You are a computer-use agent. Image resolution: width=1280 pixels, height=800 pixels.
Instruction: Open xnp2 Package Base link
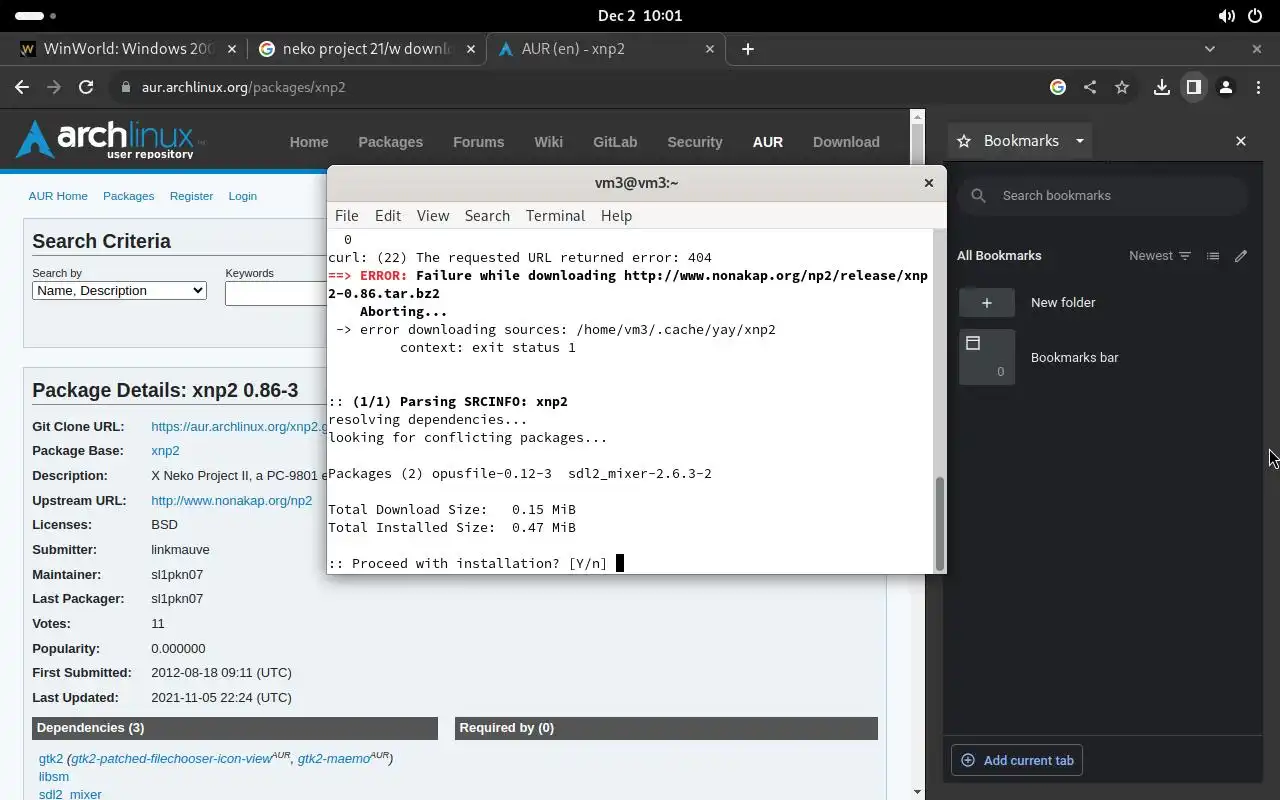(x=165, y=451)
